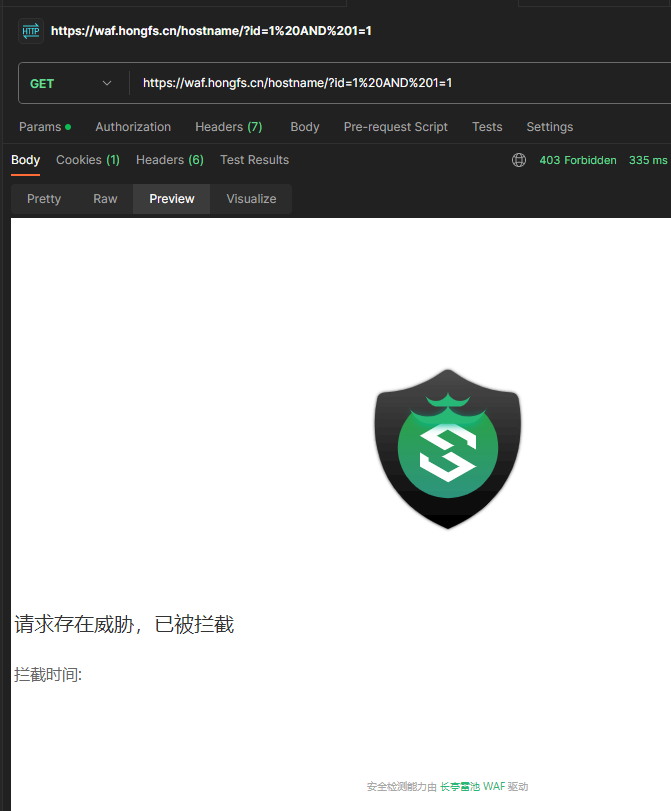Click the chevron arrow next to GET
Screen dimensions: 671x811
click(x=107, y=83)
